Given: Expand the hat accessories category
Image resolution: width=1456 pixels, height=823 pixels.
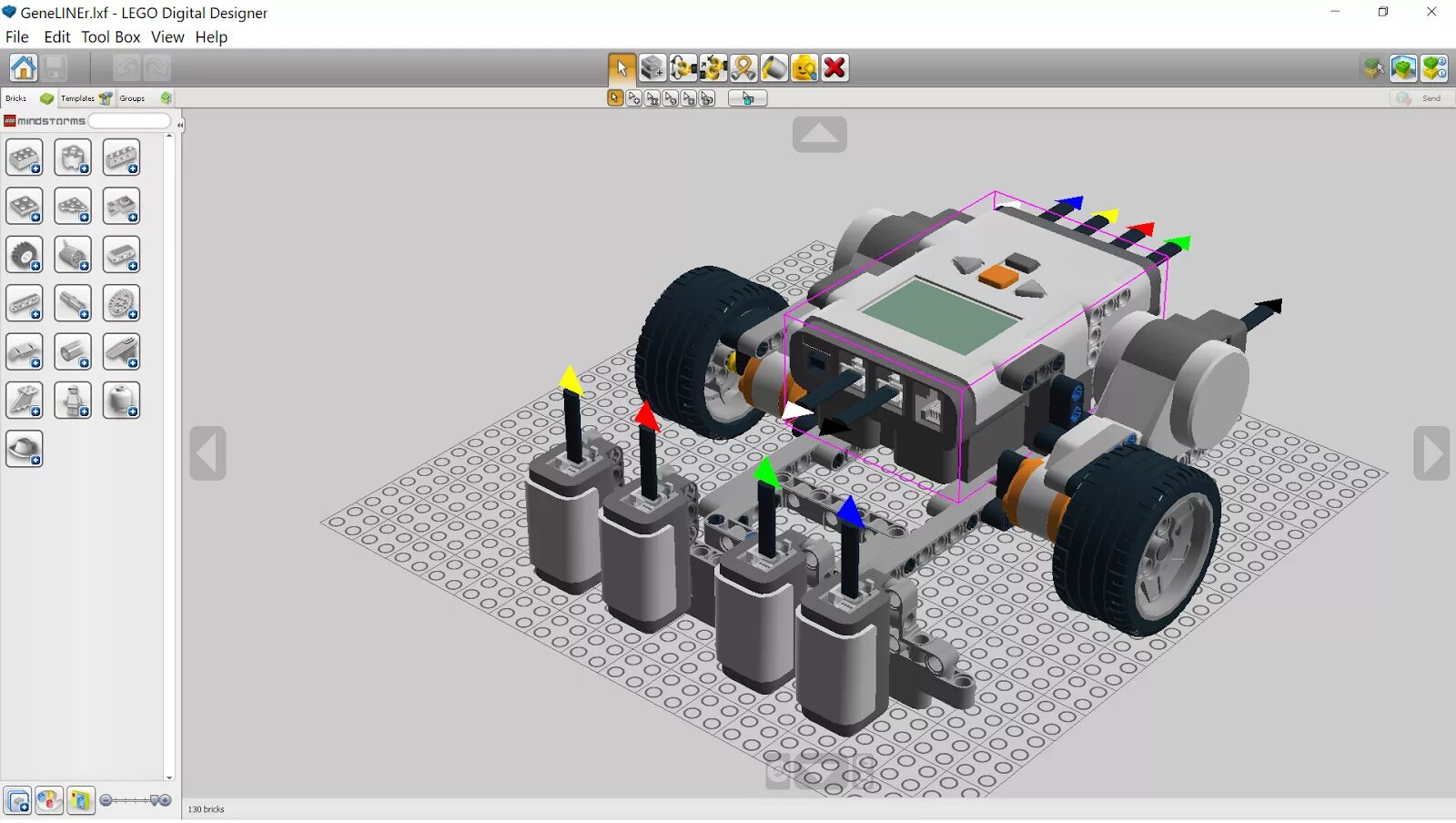Looking at the screenshot, I should [25, 449].
